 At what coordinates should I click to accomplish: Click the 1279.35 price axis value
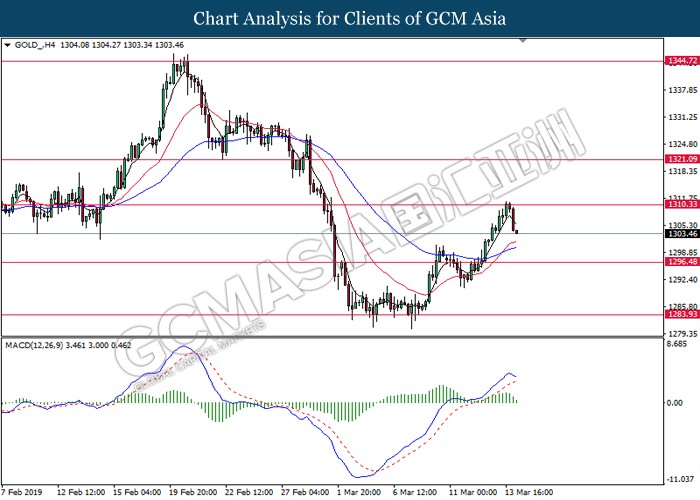683,334
